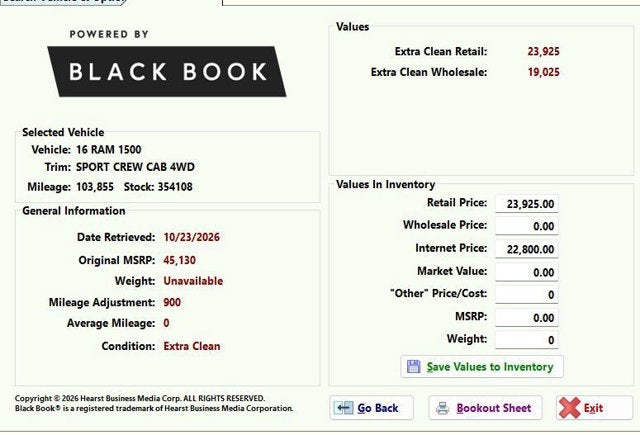Click the Mileage Adjustment value 900
The height and width of the screenshot is (435, 640).
pos(172,302)
